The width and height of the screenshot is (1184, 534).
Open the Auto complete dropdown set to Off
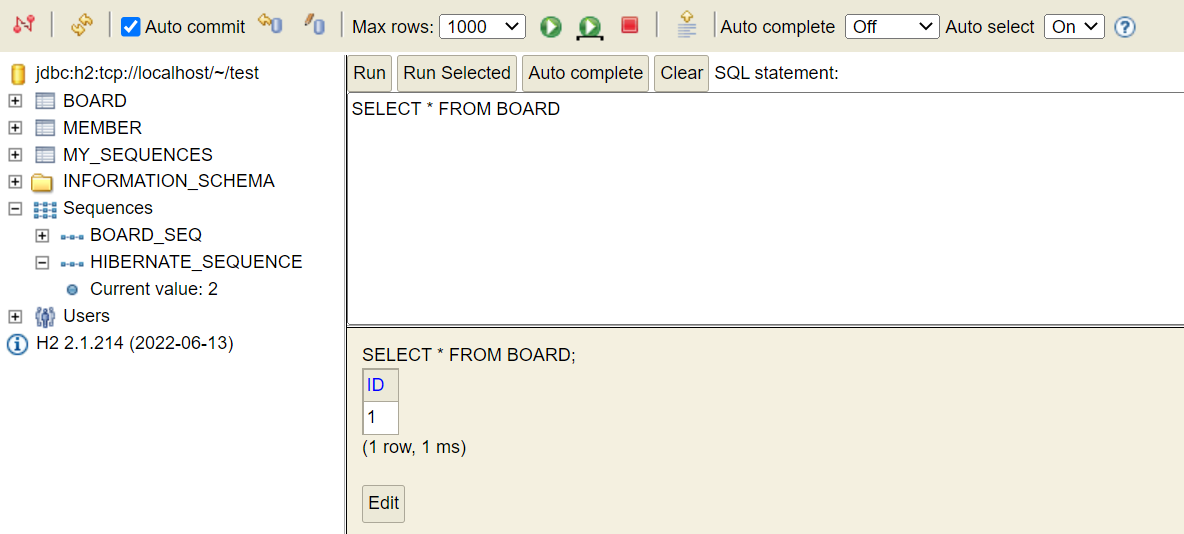pyautogui.click(x=893, y=26)
